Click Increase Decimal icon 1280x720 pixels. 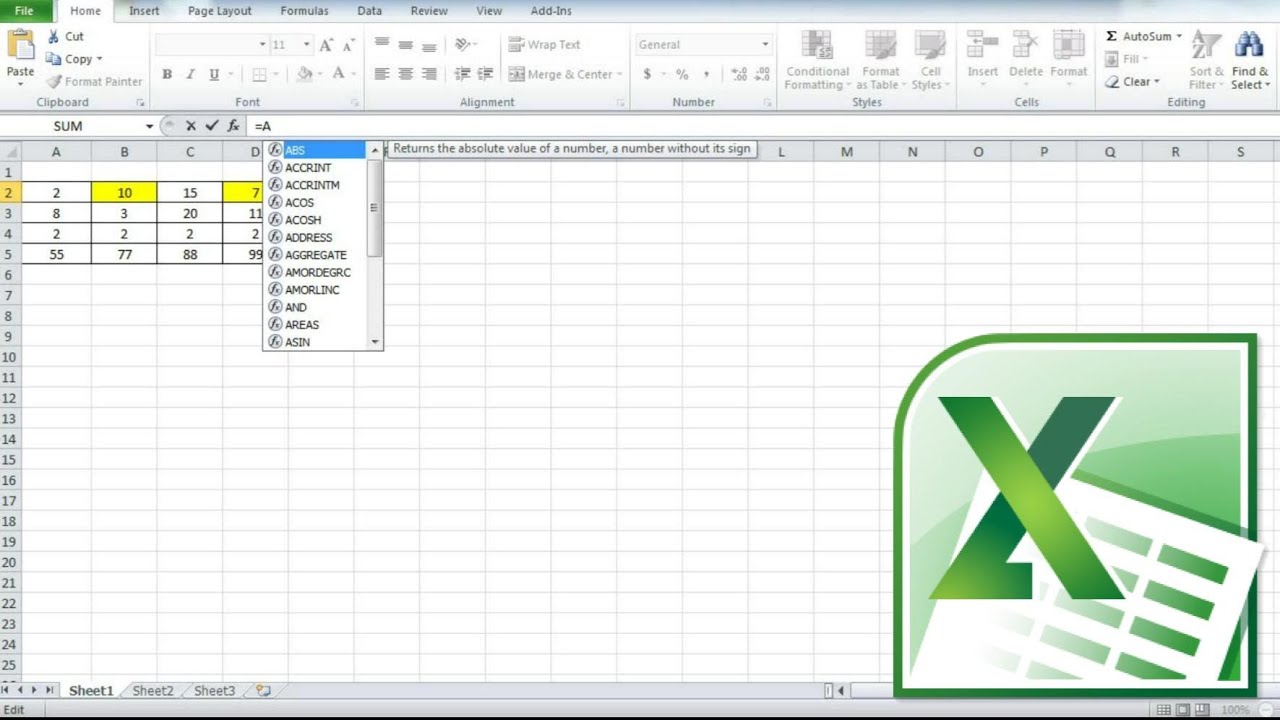tap(739, 74)
